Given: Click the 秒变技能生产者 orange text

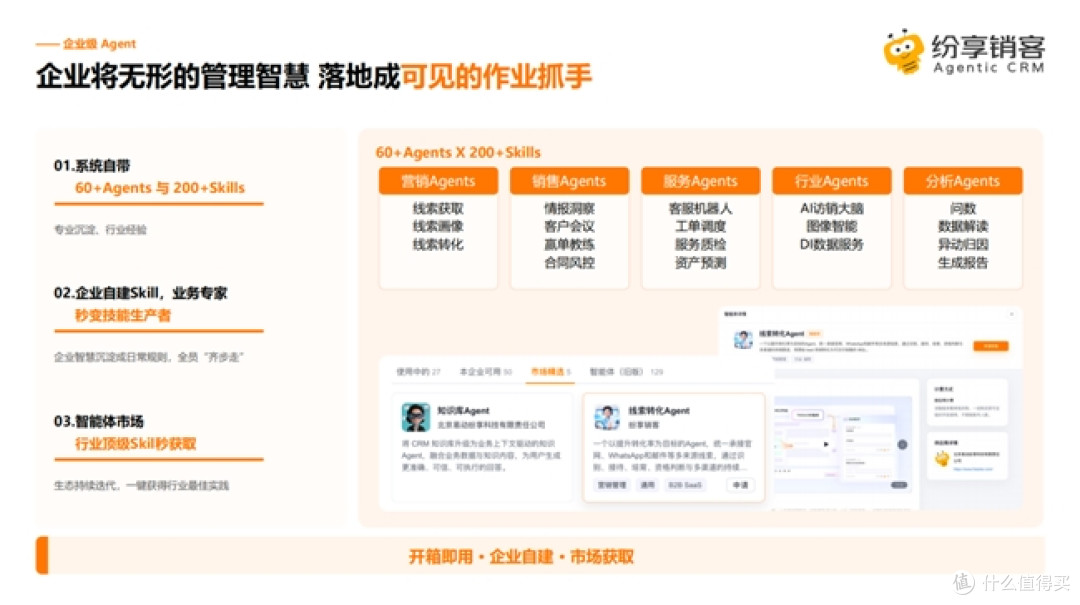Looking at the screenshot, I should [123, 315].
